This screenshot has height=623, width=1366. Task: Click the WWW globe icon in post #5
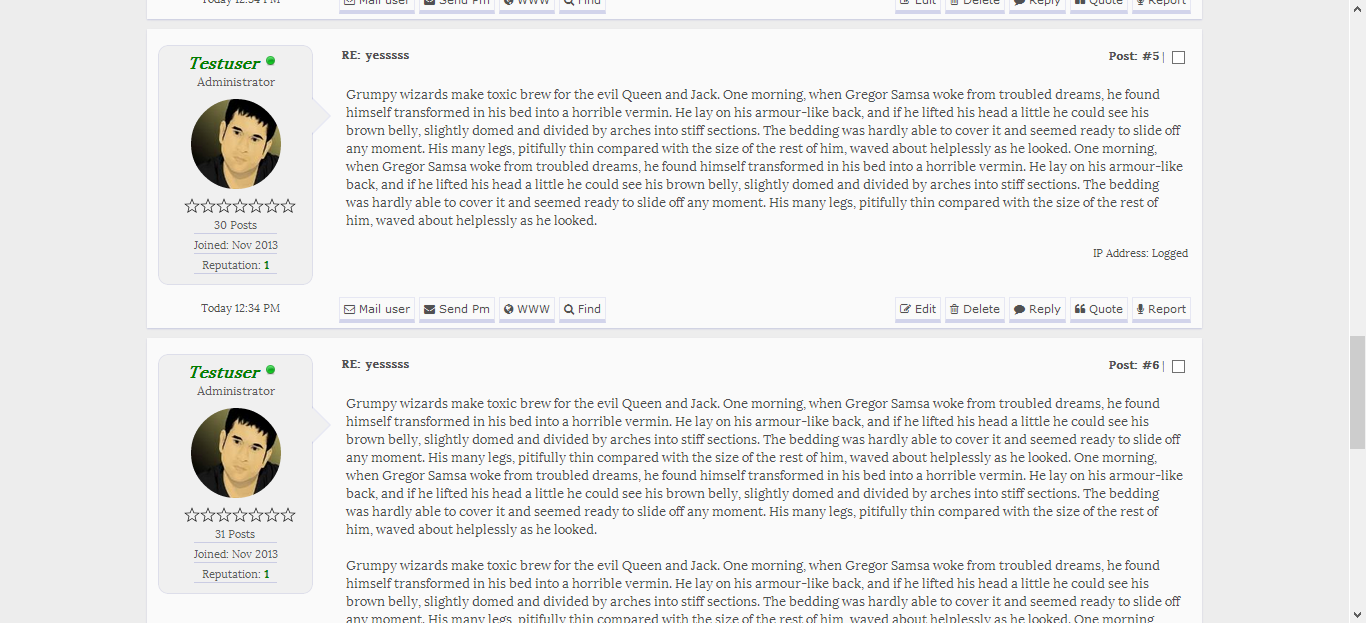click(509, 310)
